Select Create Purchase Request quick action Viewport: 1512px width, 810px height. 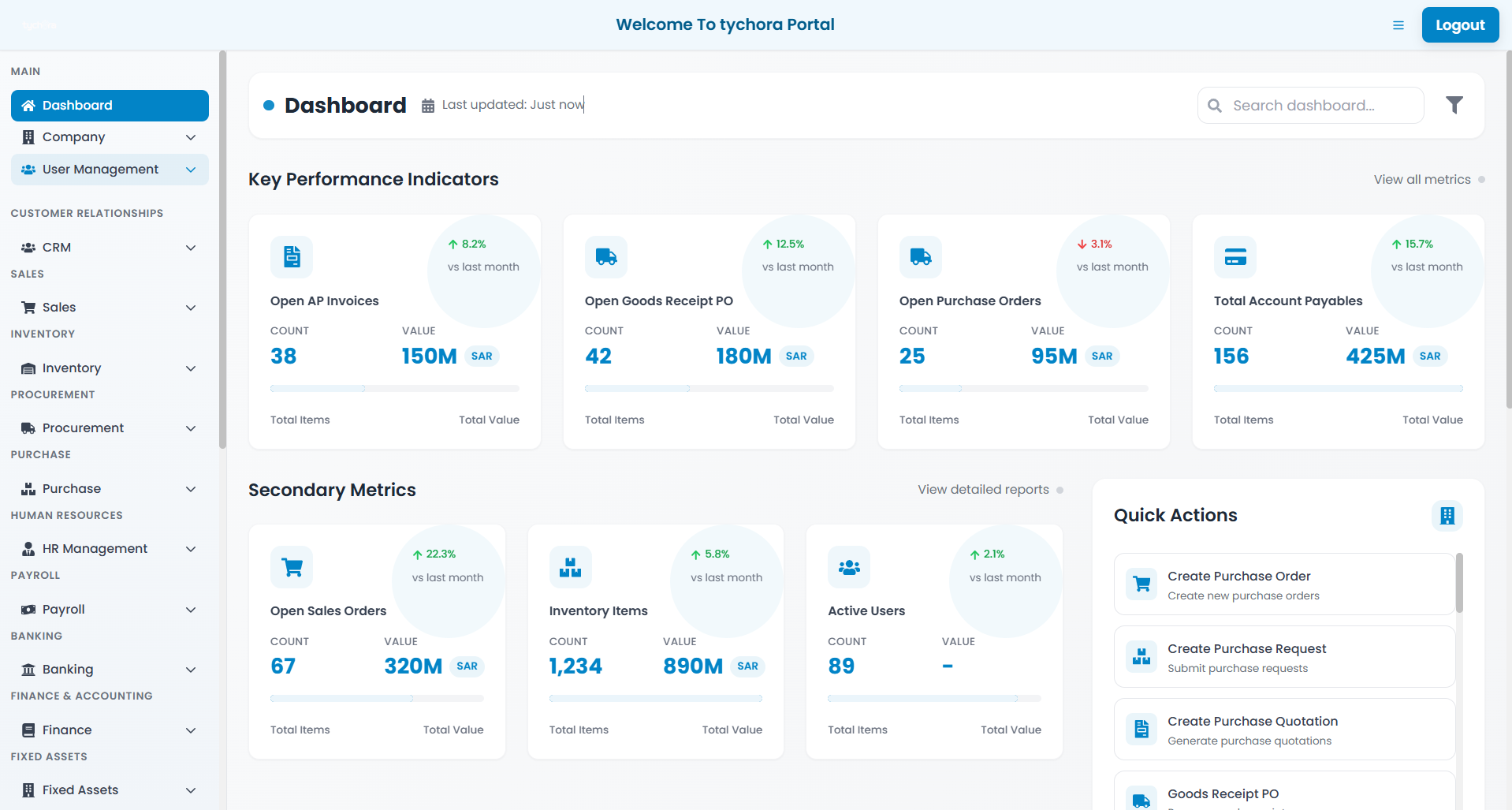pos(1284,657)
